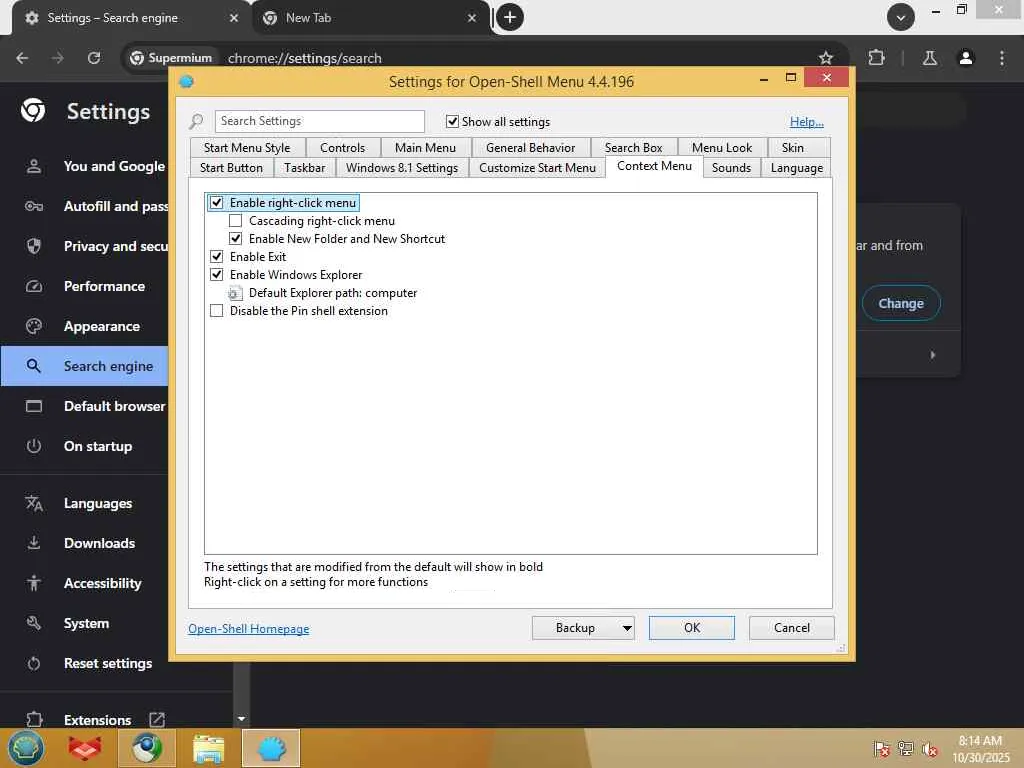This screenshot has height=768, width=1024.
Task: Open Windows 8.1 Settings tab
Action: [x=402, y=168]
